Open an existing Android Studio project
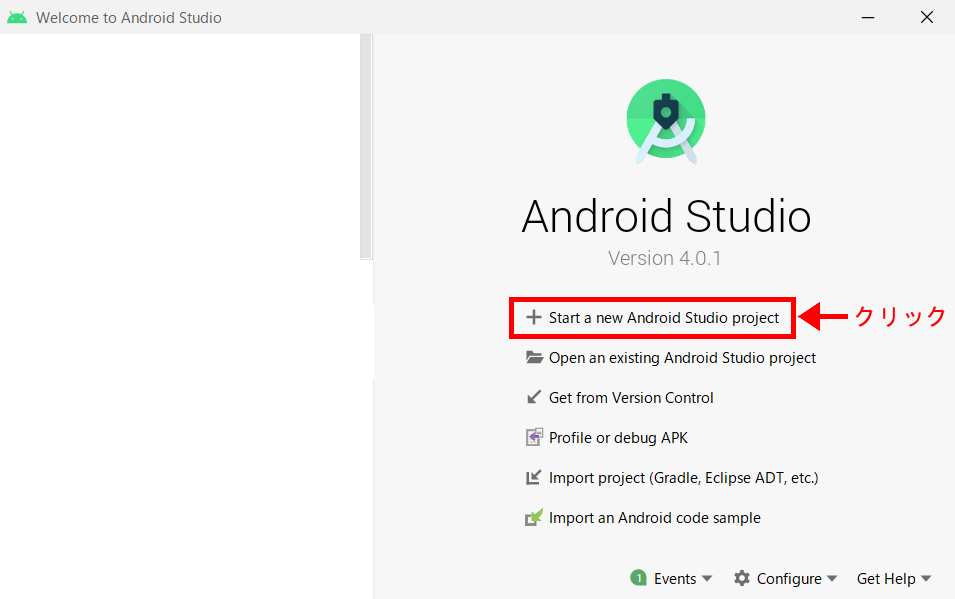The image size is (955, 599). 682,358
